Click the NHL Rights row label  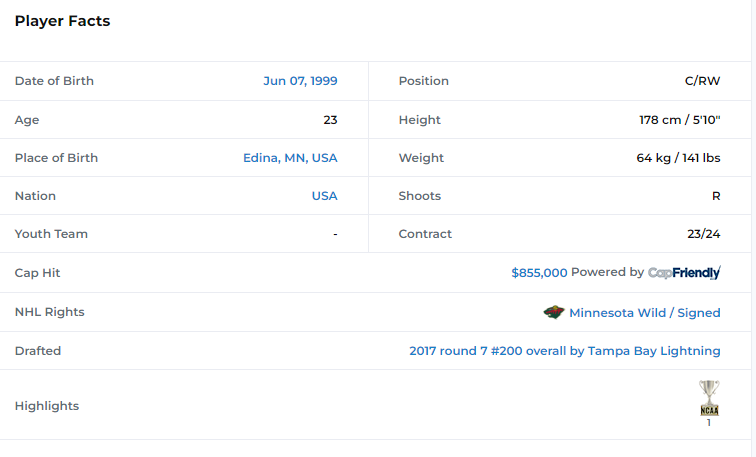50,312
